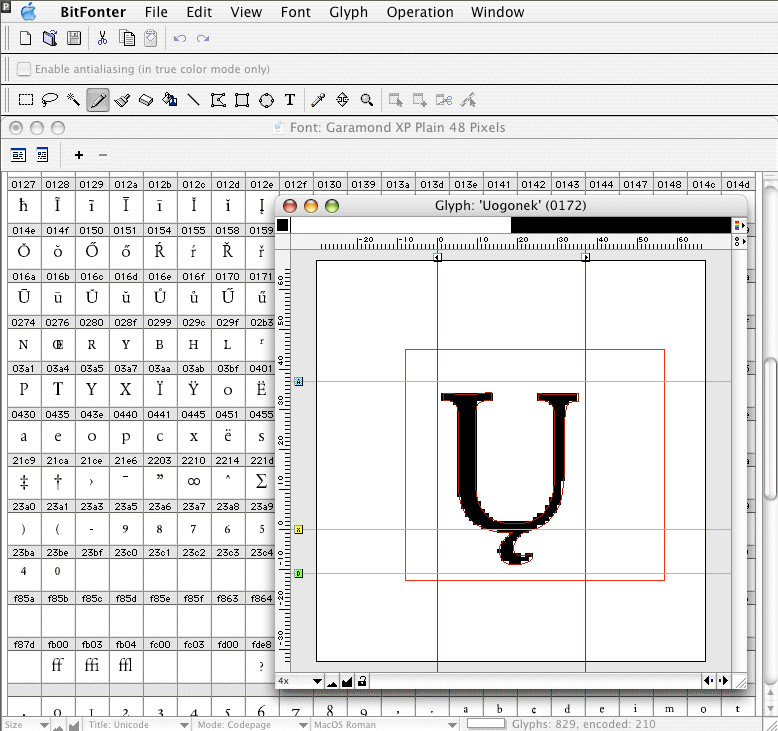Open the Apple menu
Screen dimensions: 778x731
click(29, 11)
